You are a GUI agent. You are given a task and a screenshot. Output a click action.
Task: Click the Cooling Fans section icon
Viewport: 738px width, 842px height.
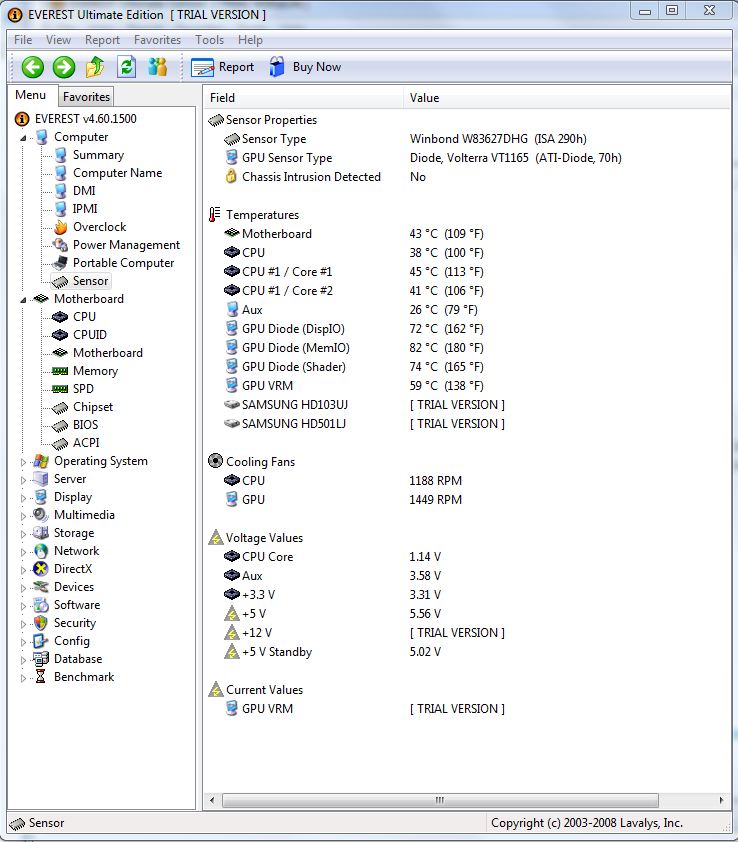pyautogui.click(x=215, y=461)
